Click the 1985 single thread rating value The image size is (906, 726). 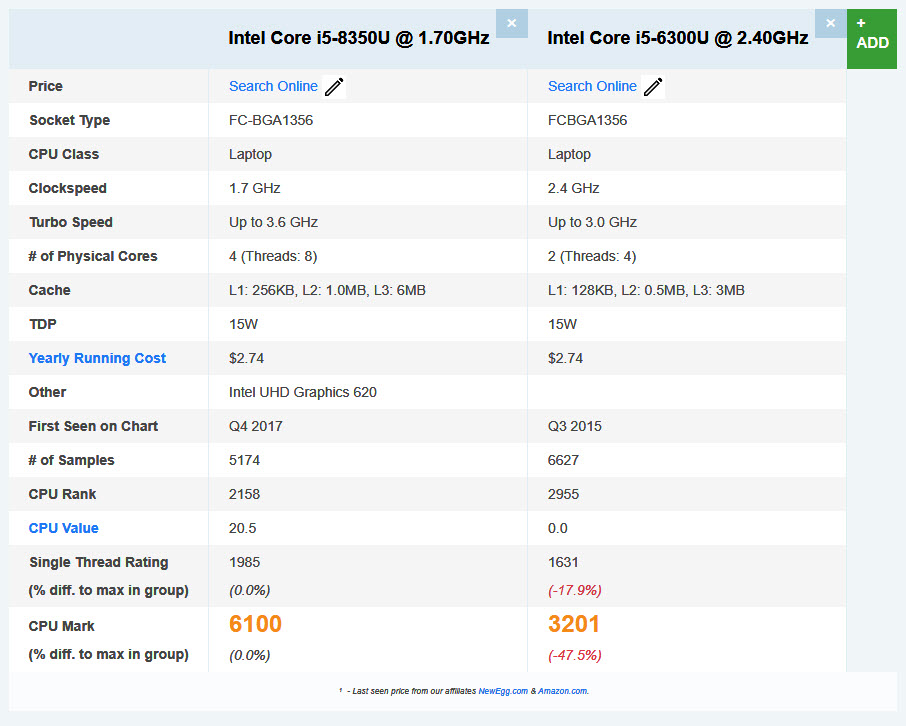coord(244,562)
